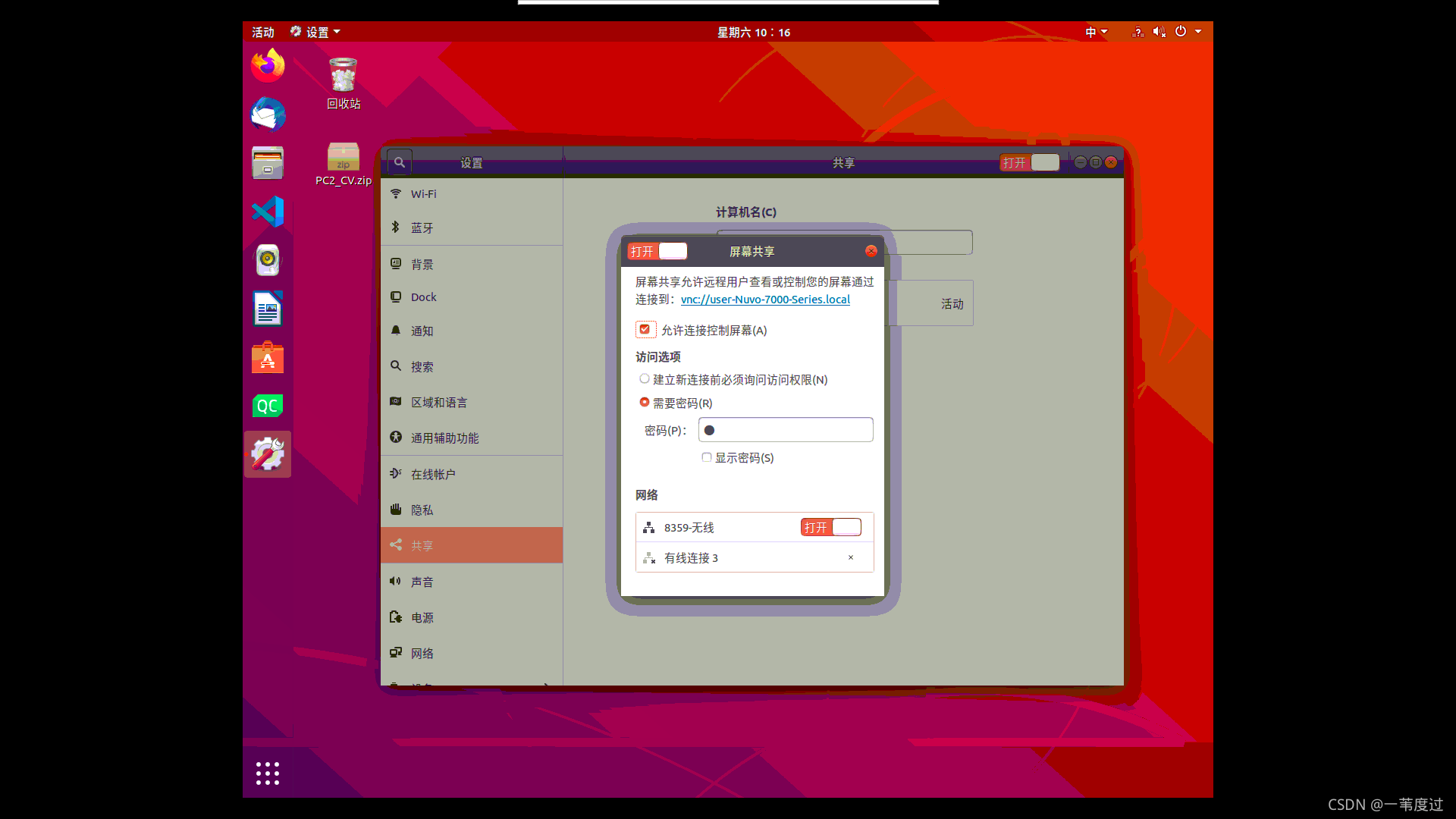Open the Files manager dock icon
The width and height of the screenshot is (1456, 819).
pyautogui.click(x=268, y=163)
